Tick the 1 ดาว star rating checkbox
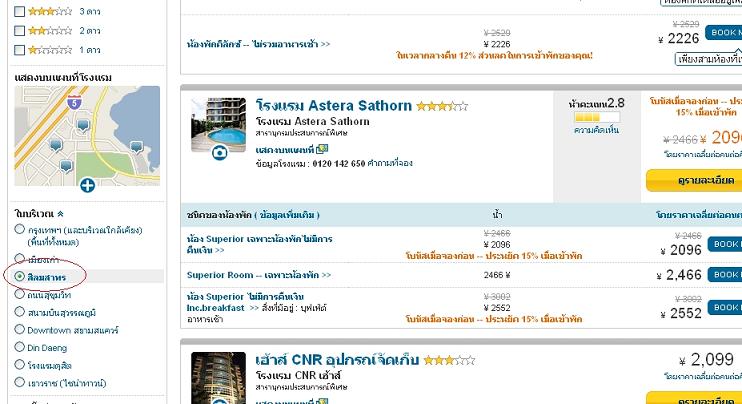The width and height of the screenshot is (742, 404). coord(19,50)
